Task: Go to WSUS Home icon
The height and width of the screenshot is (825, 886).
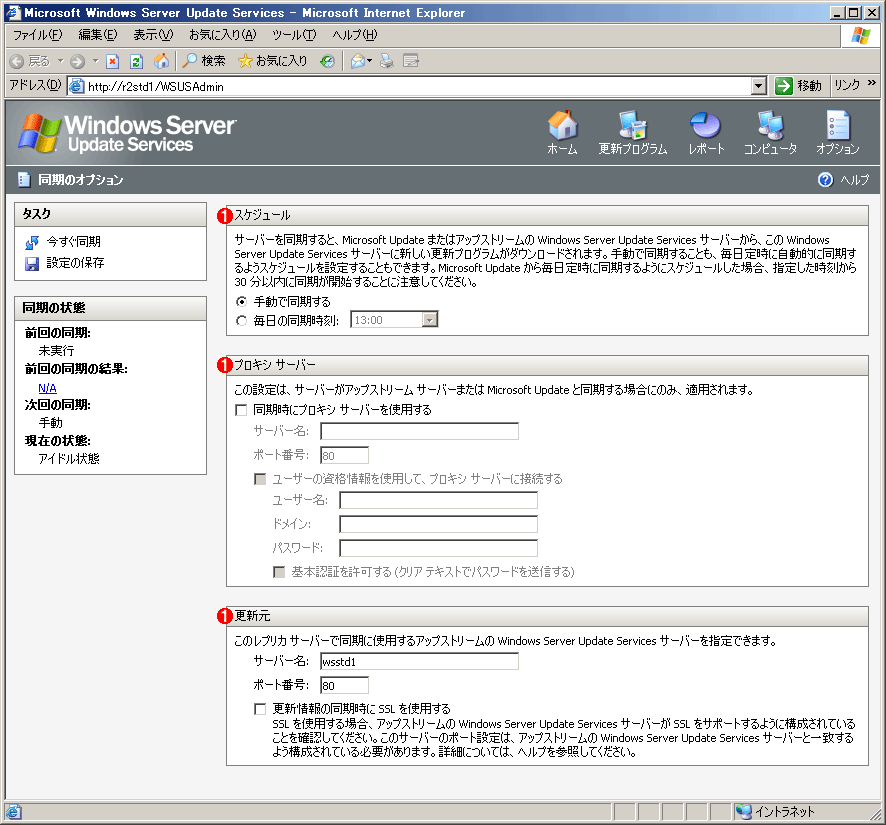Action: (563, 125)
